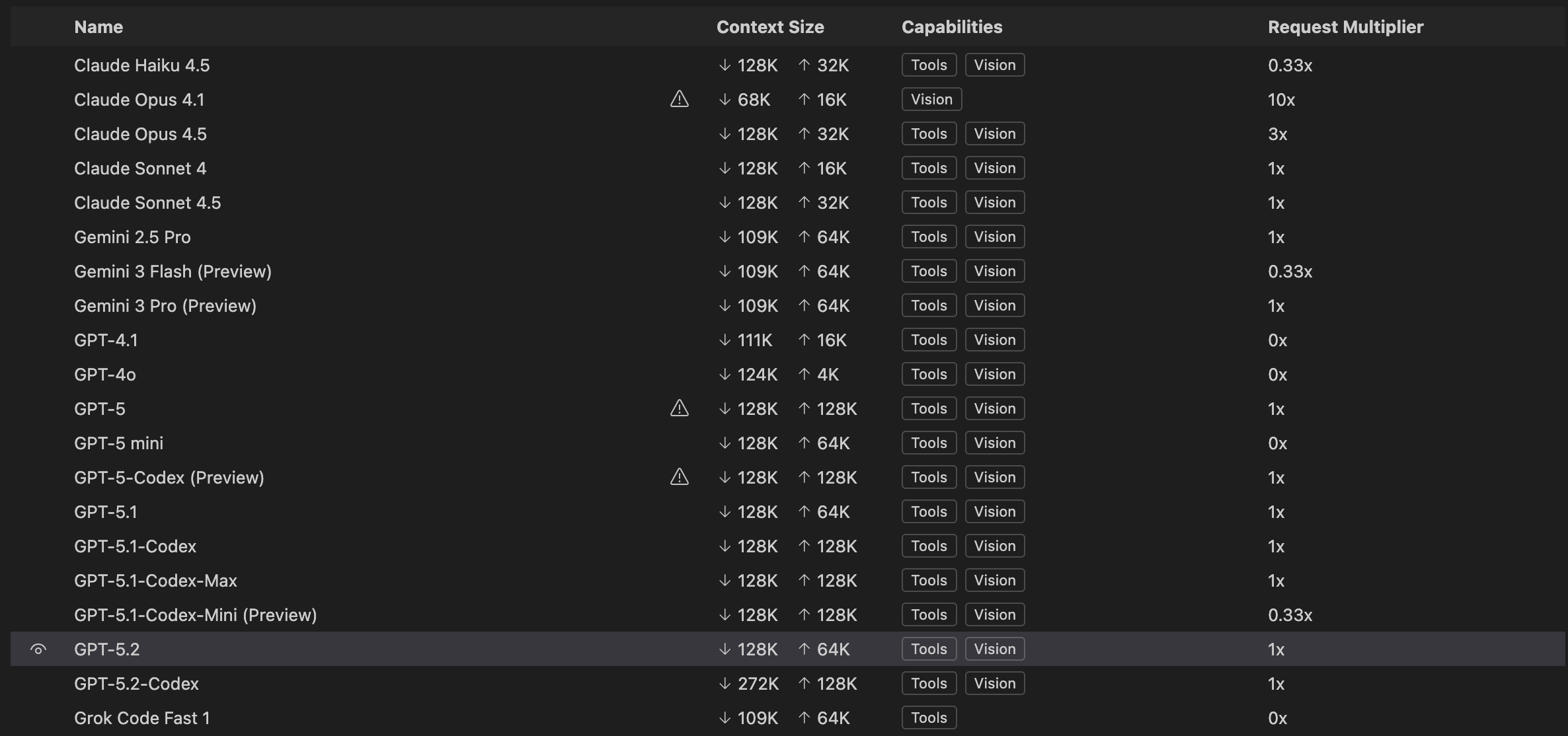Select the Claude Sonnet 4 model name
The image size is (1568, 736).
tap(140, 168)
